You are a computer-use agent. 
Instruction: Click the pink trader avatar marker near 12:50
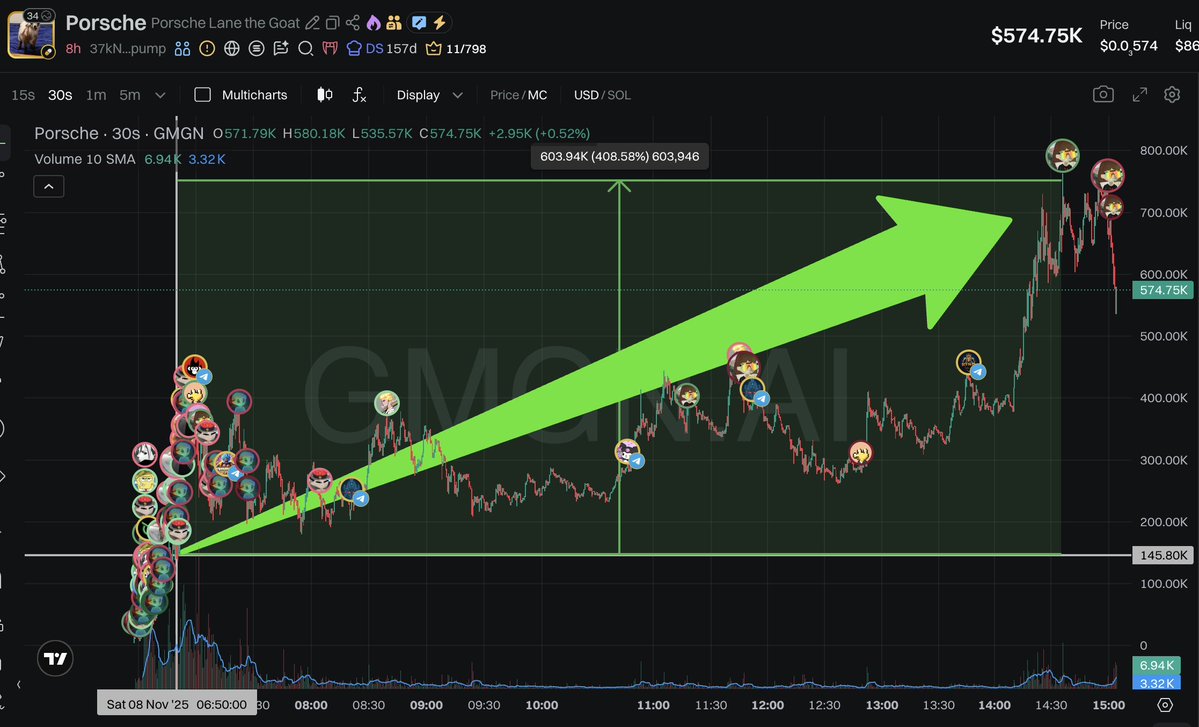(861, 453)
